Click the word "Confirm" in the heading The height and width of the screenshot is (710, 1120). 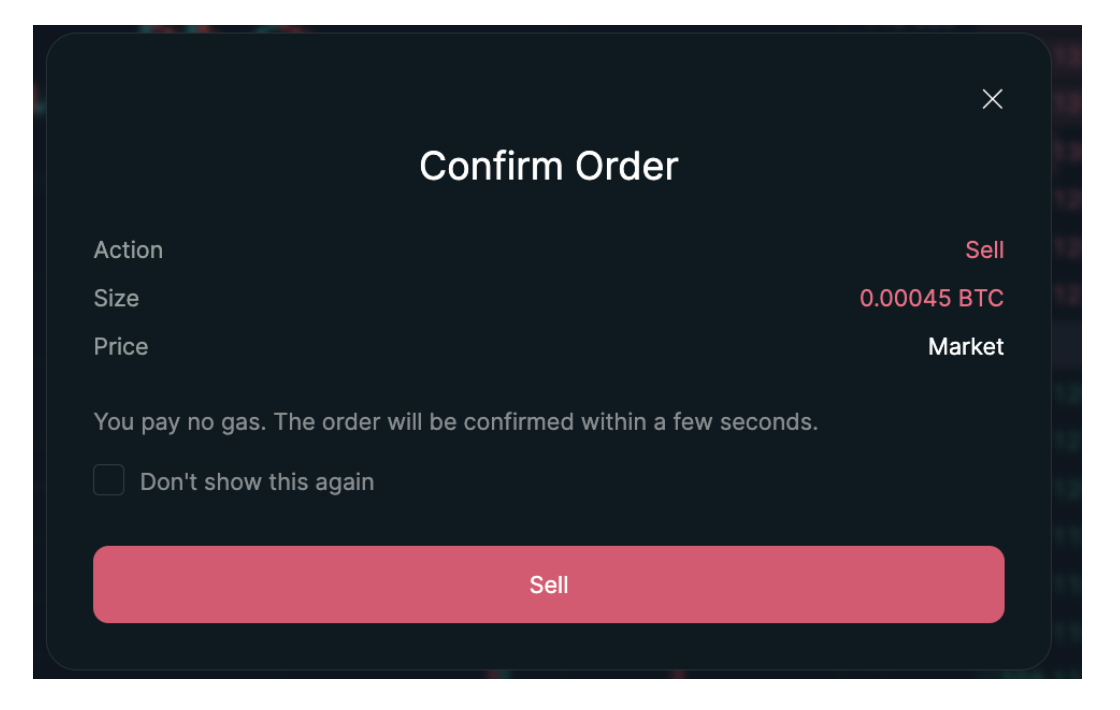pos(484,166)
